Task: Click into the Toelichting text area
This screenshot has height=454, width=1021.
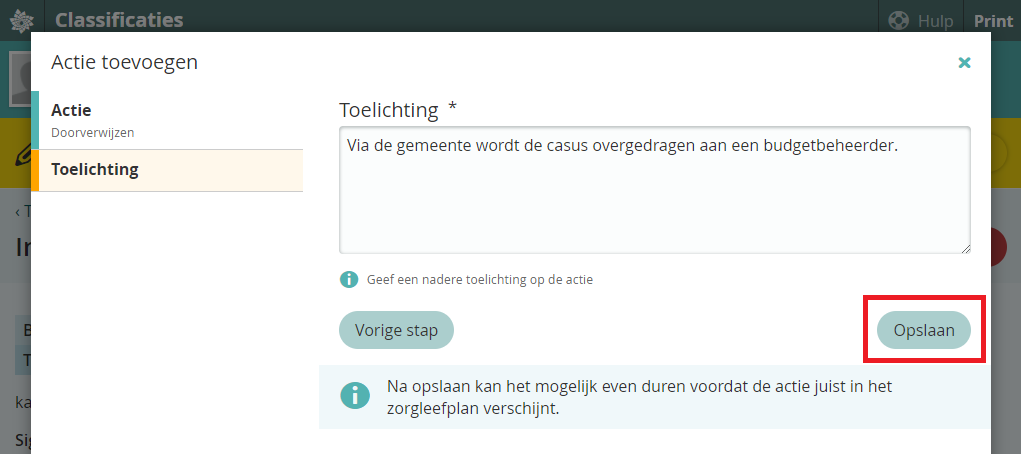Action: tap(654, 190)
